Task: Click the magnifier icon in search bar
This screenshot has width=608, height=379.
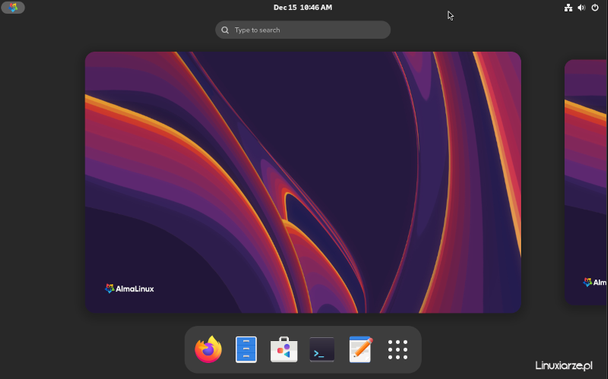Action: tap(225, 30)
